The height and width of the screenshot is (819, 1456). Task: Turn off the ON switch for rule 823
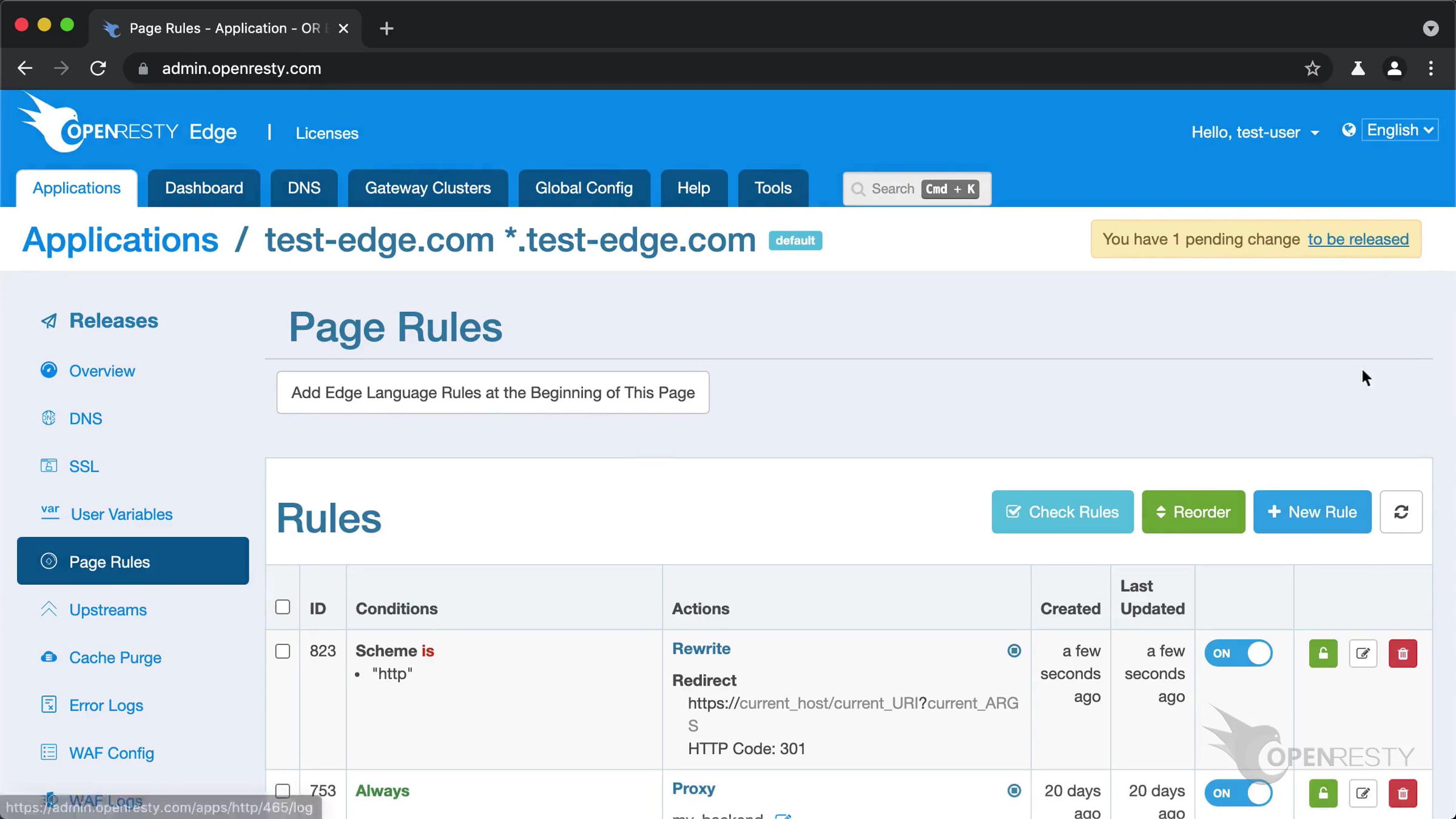(x=1238, y=653)
